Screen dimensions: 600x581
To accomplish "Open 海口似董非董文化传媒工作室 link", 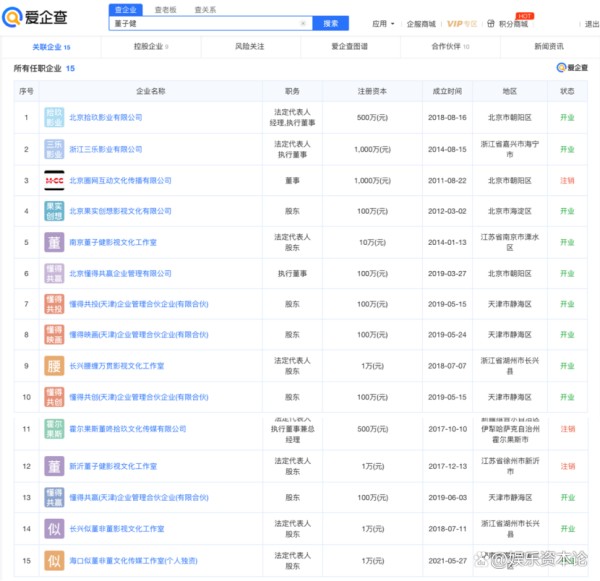I will (x=133, y=561).
